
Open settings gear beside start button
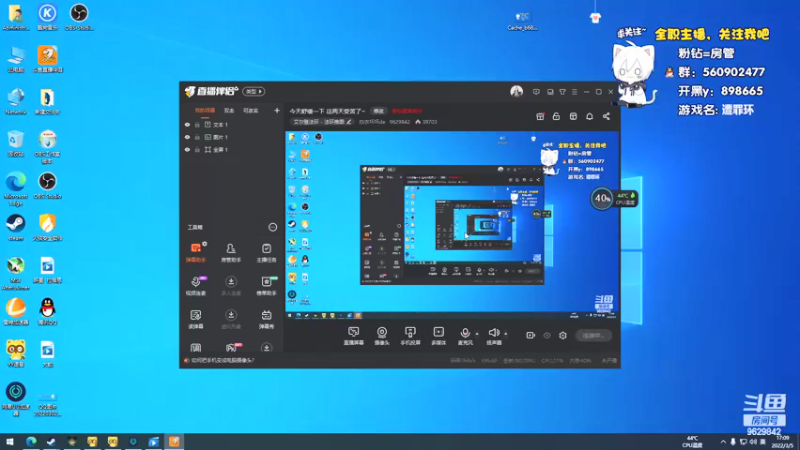[x=562, y=335]
